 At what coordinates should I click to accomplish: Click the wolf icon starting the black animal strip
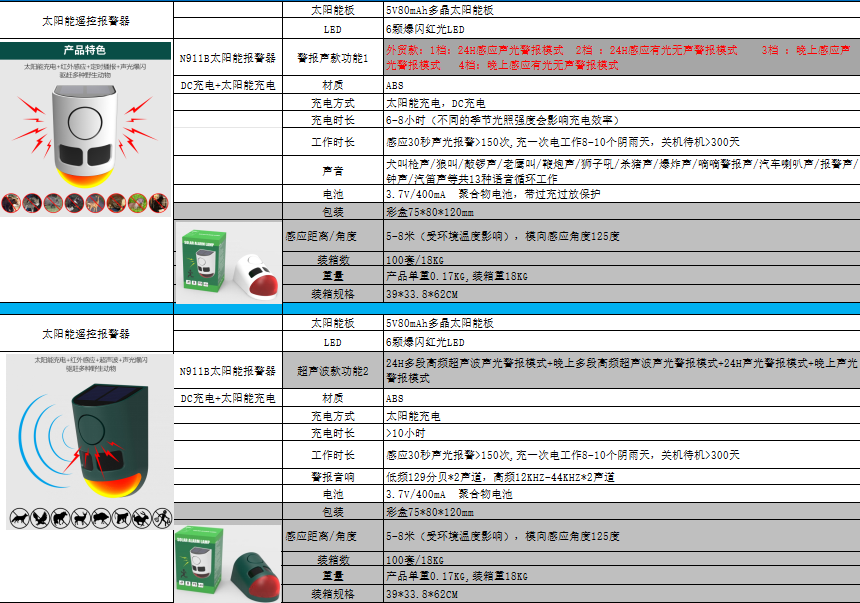click(x=18, y=519)
